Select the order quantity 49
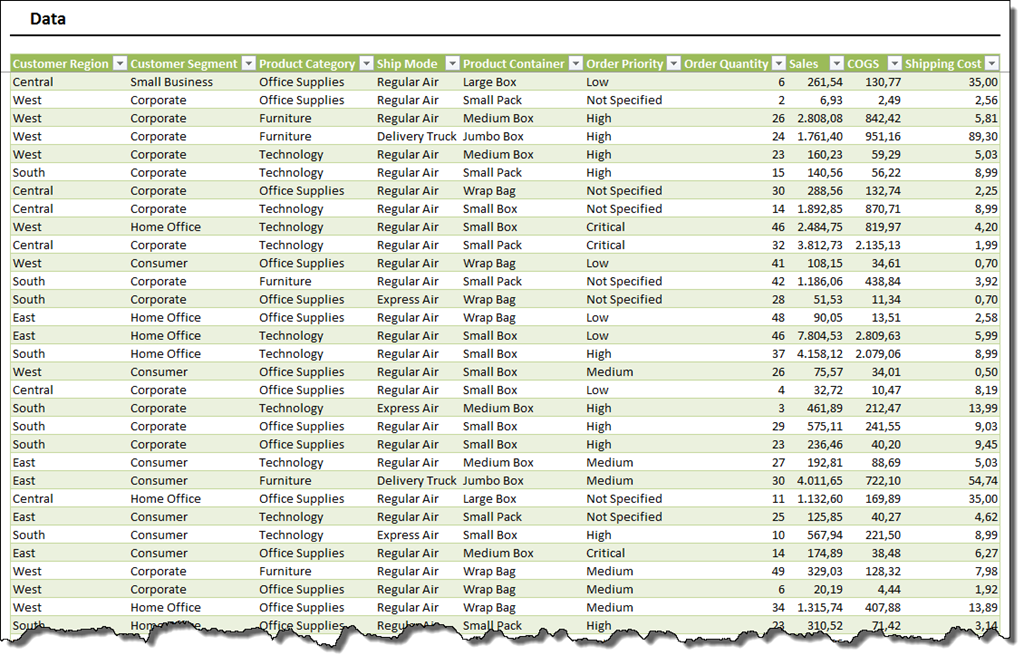The image size is (1024, 665). pos(778,572)
